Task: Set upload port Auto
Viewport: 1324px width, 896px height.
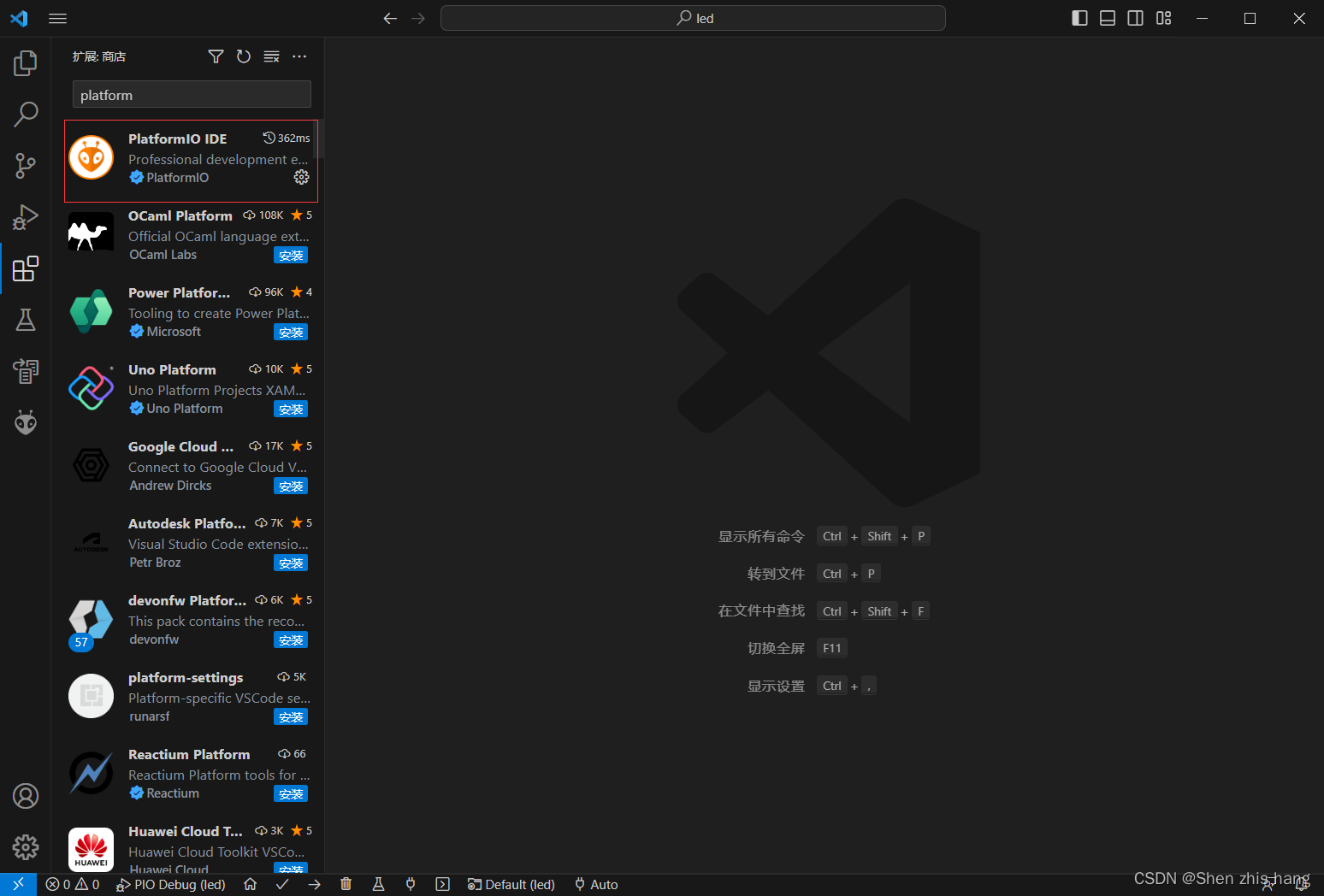Action: pos(596,884)
